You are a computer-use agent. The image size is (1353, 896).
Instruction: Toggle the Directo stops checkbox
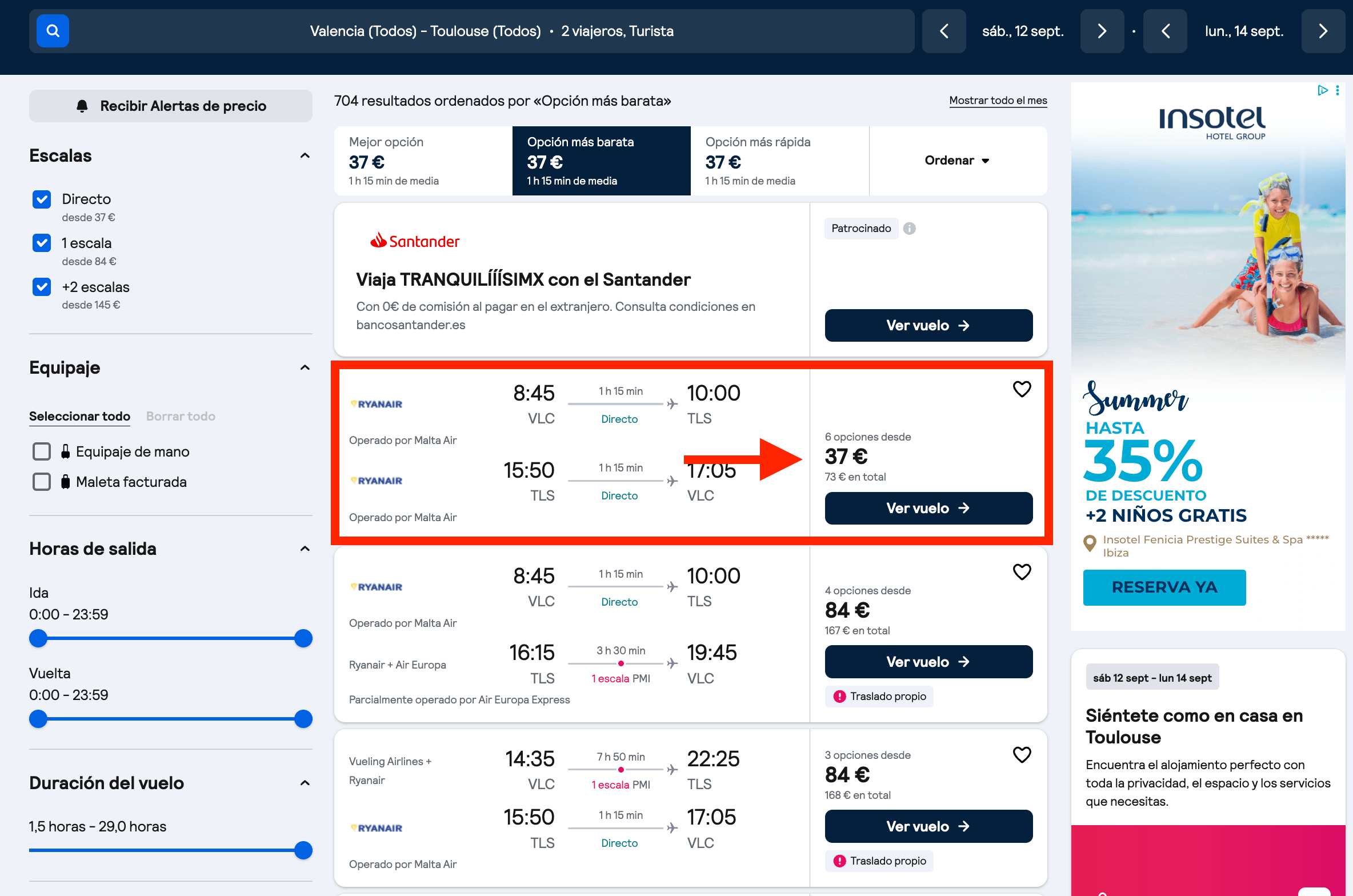(42, 199)
